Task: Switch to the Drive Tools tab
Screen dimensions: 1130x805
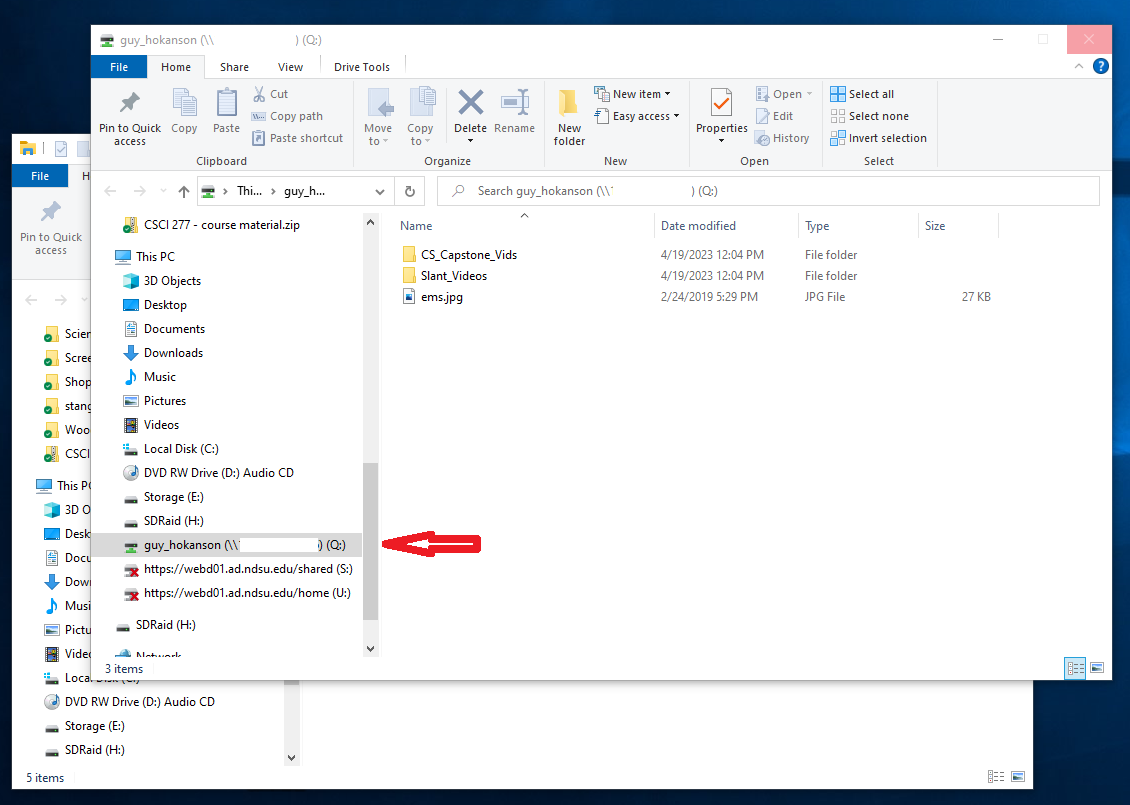Action: point(361,67)
